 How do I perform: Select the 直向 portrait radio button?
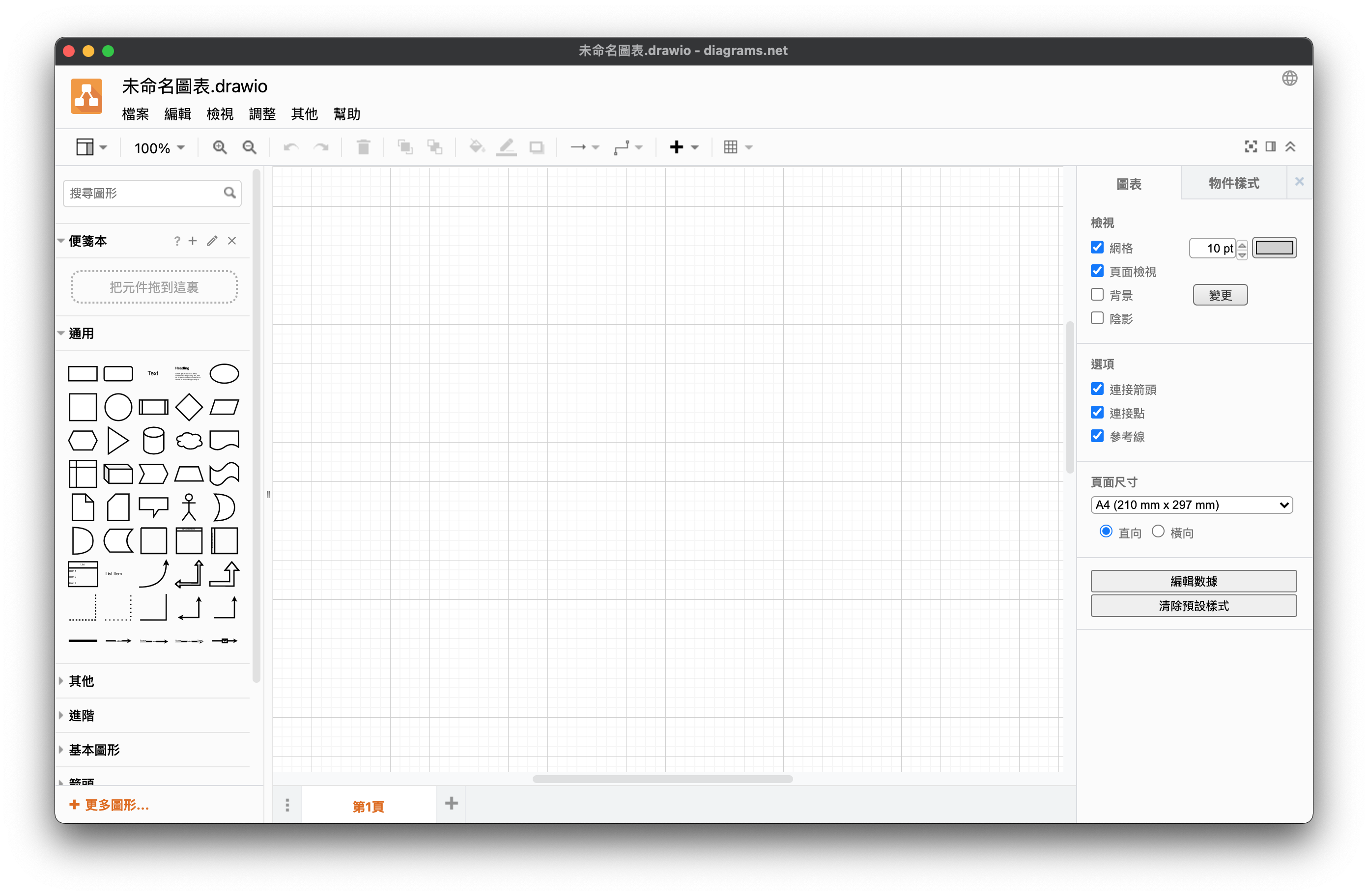(1105, 531)
